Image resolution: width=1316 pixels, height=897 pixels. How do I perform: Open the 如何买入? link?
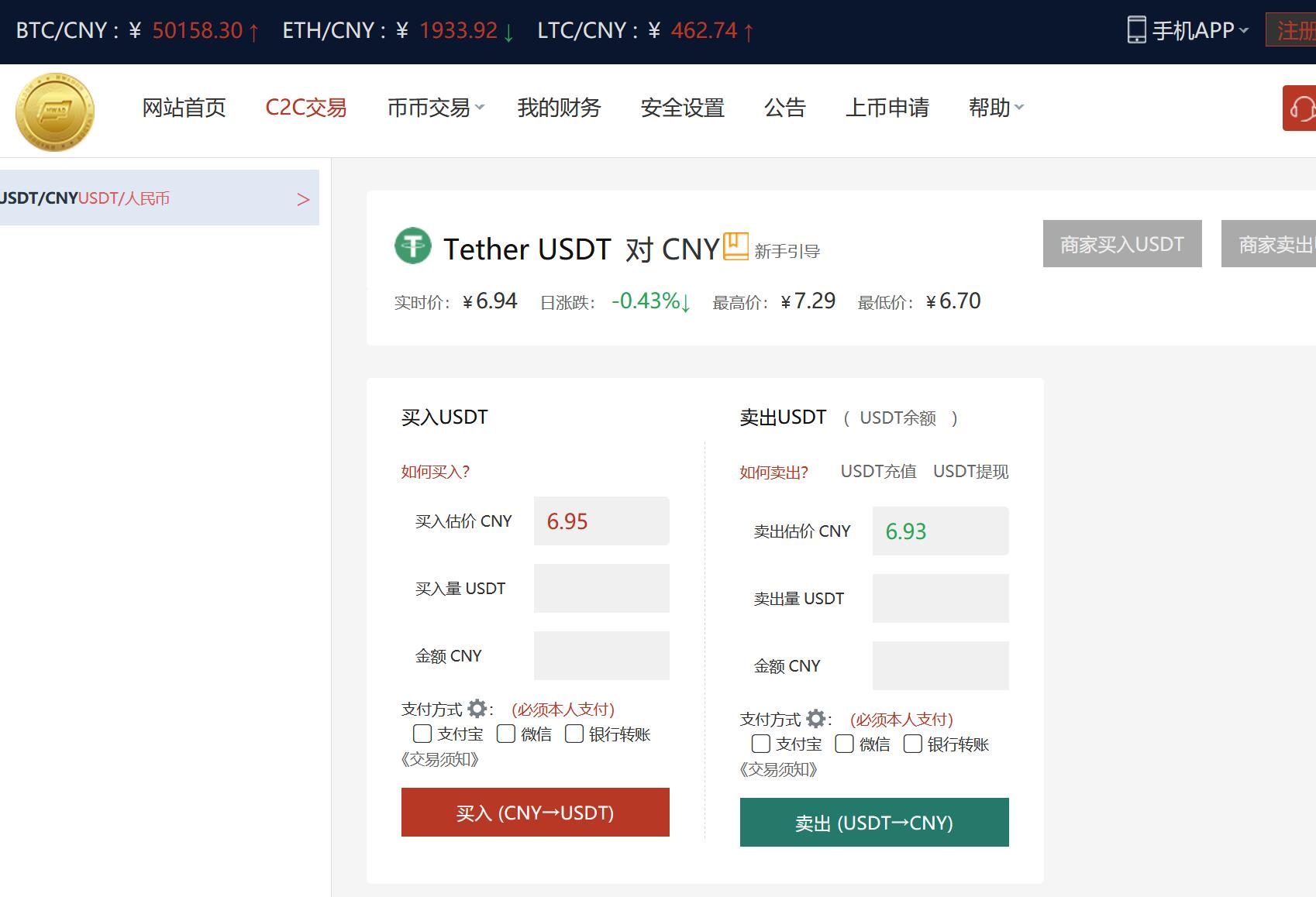(x=436, y=471)
